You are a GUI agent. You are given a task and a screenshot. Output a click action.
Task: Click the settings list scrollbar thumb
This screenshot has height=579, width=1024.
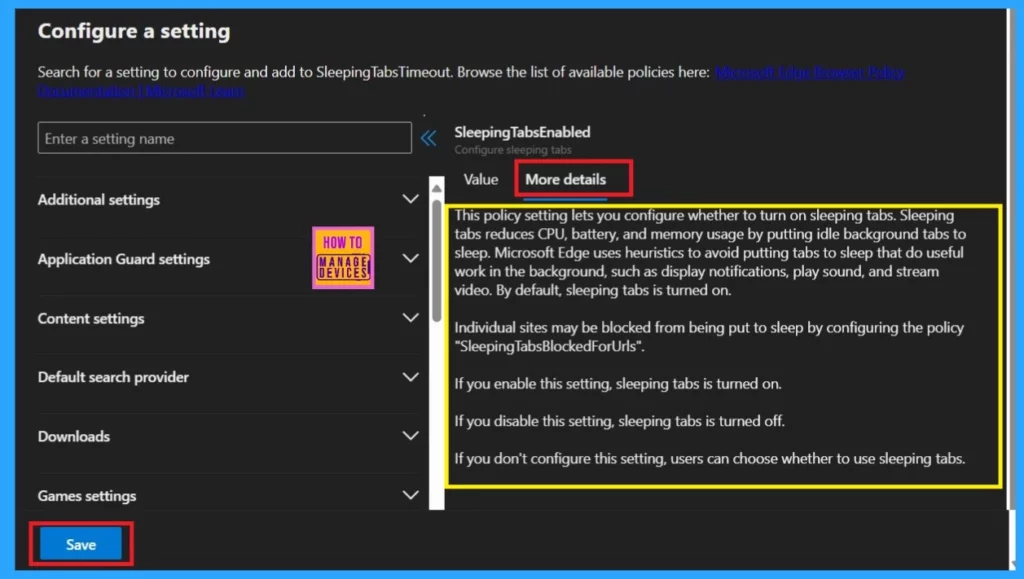tap(436, 260)
